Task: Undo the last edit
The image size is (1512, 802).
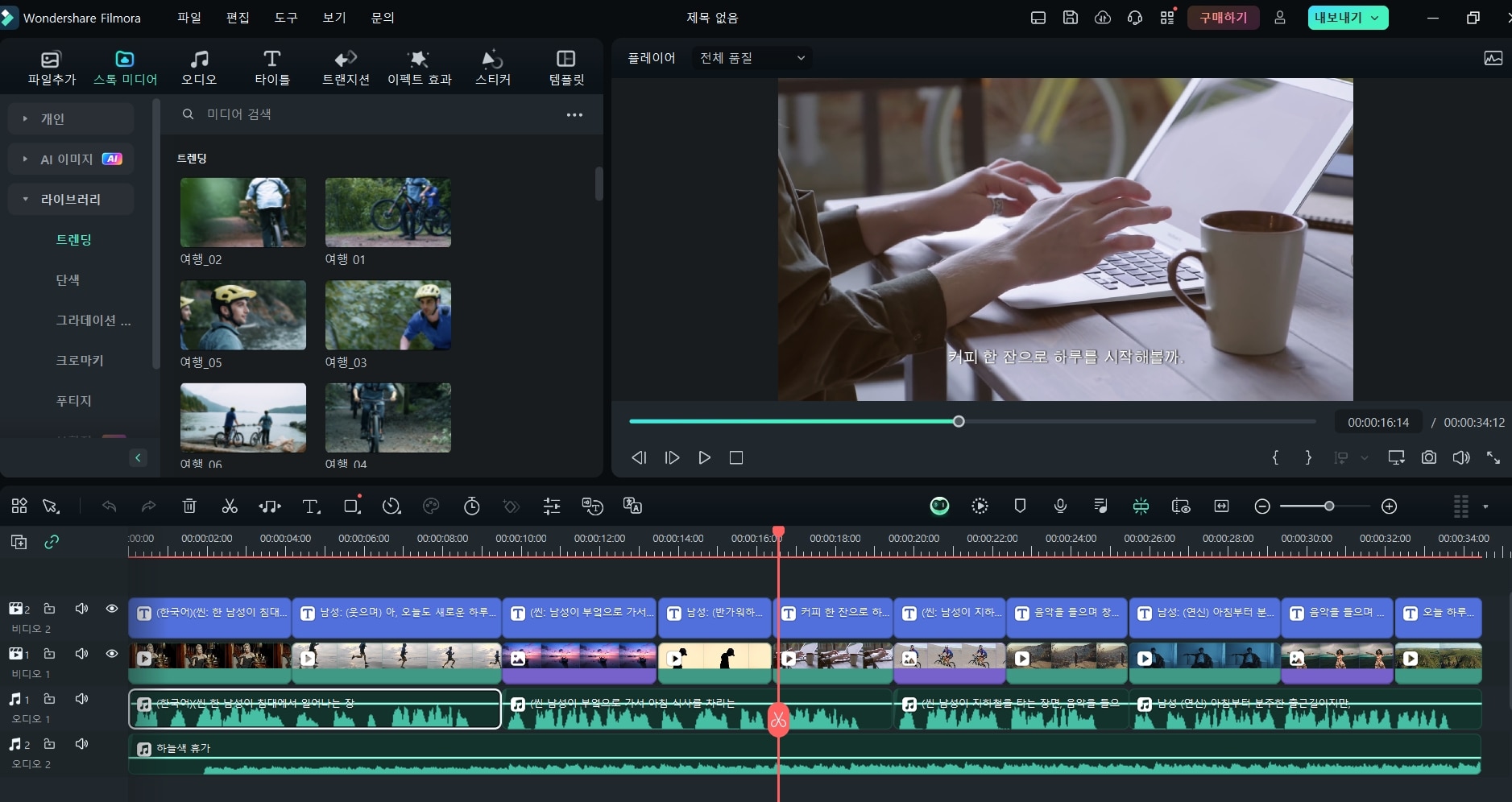Action: 110,506
